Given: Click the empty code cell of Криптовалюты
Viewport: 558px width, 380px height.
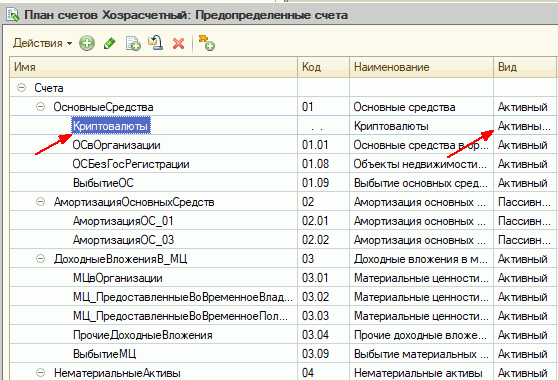Looking at the screenshot, I should click(x=323, y=126).
